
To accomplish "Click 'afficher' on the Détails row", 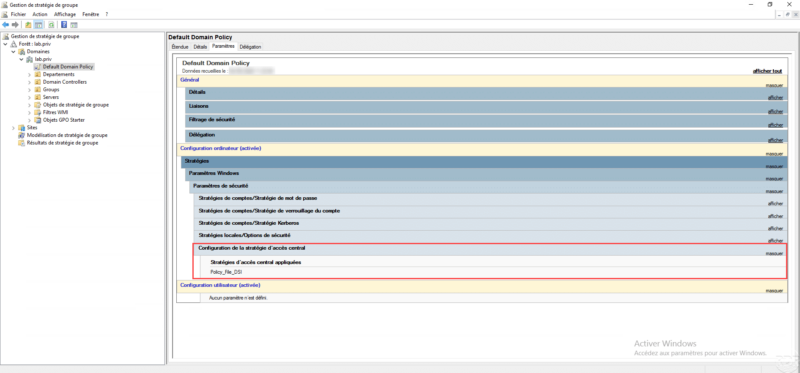I will click(x=776, y=97).
